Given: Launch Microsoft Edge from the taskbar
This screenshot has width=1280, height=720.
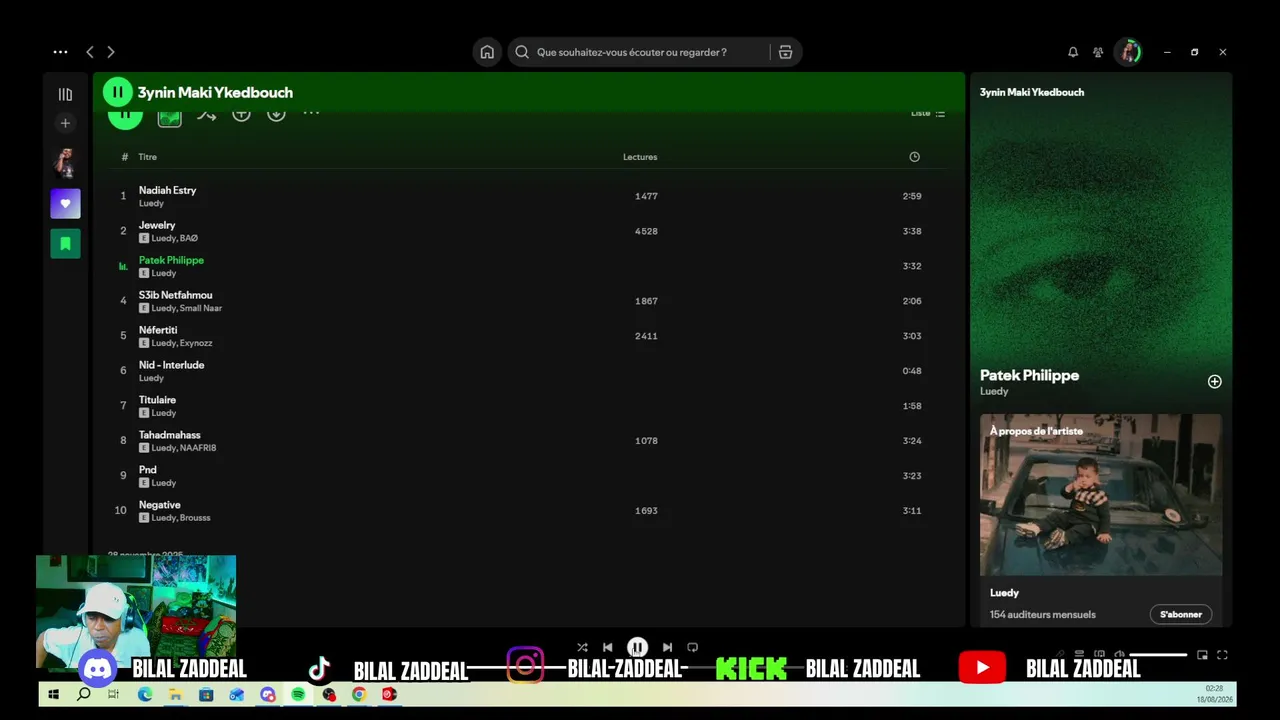Looking at the screenshot, I should coord(145,694).
